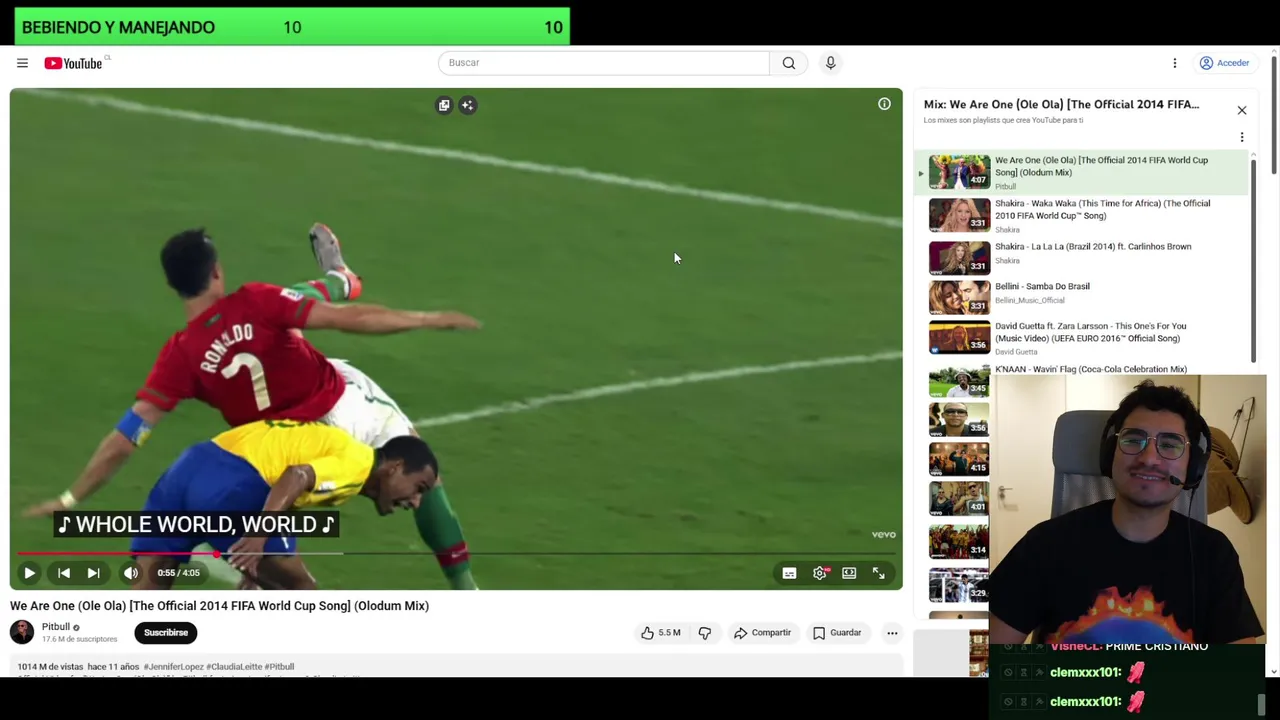
Task: Click '1014 M de vistas' description text
Action: coord(50,667)
